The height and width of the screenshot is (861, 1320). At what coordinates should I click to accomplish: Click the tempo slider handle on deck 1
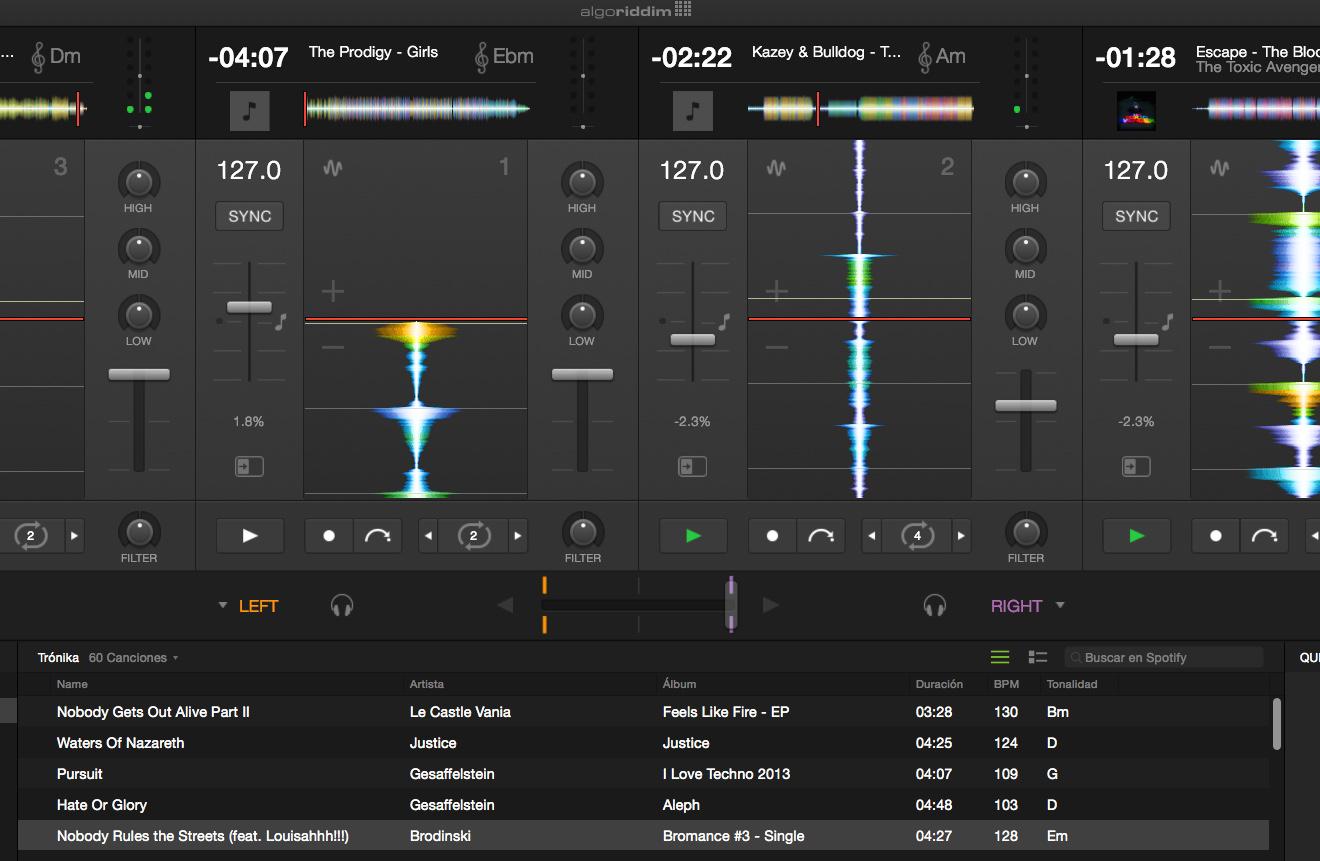click(249, 307)
